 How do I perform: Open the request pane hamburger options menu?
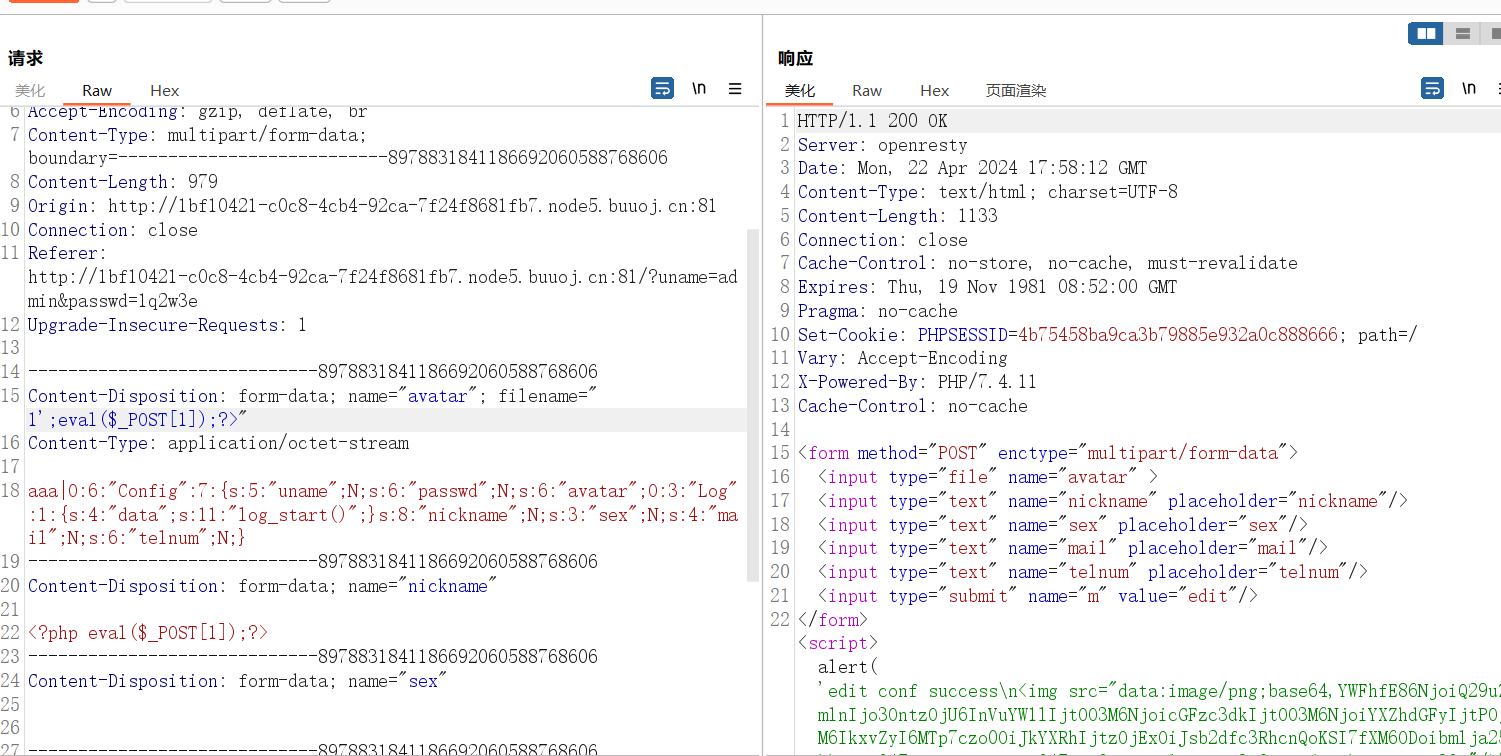coord(735,89)
